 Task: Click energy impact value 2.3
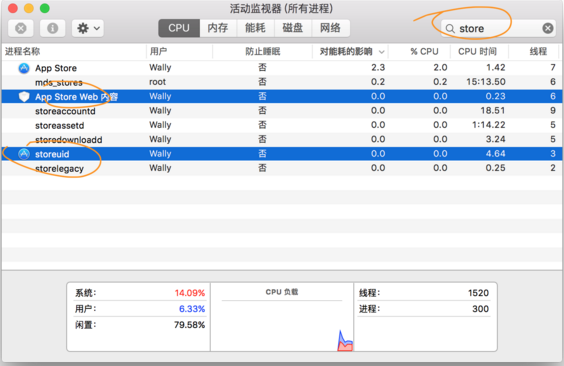[x=378, y=68]
